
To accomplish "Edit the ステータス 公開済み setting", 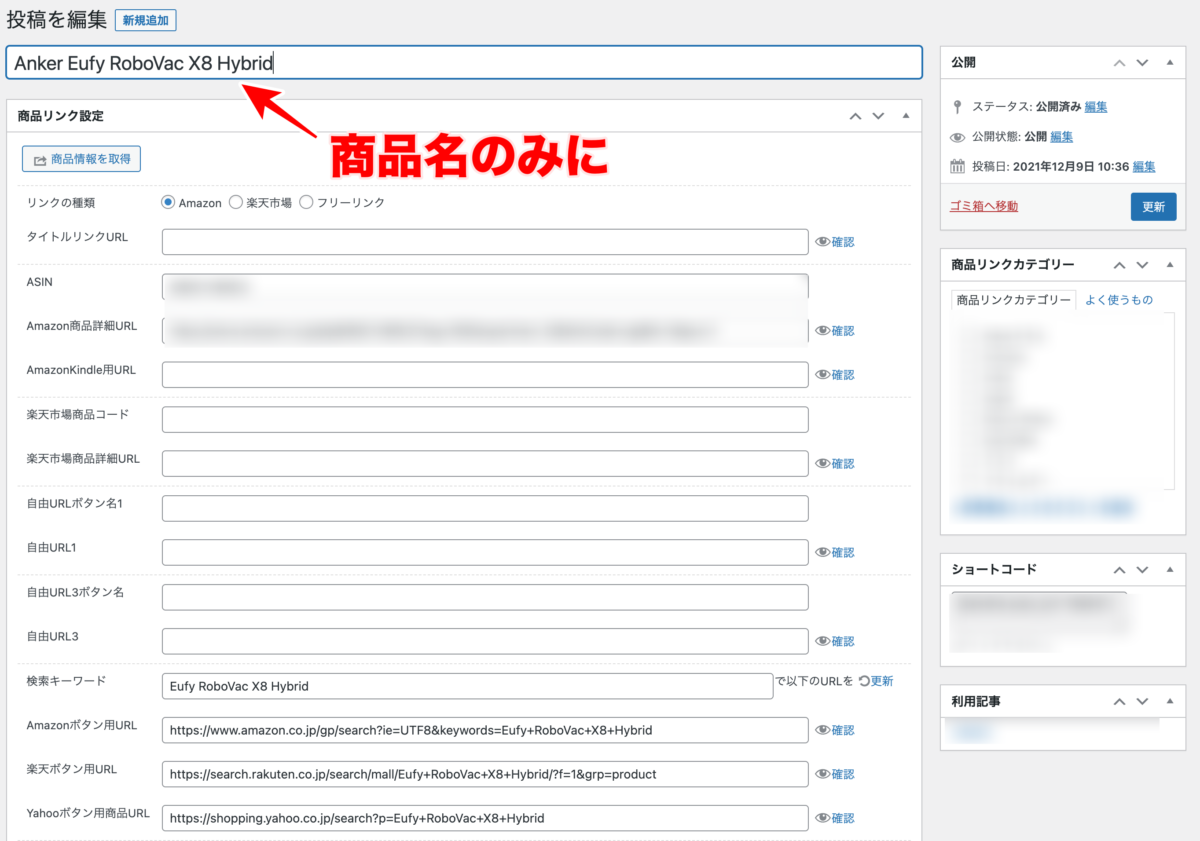I will 1095,106.
